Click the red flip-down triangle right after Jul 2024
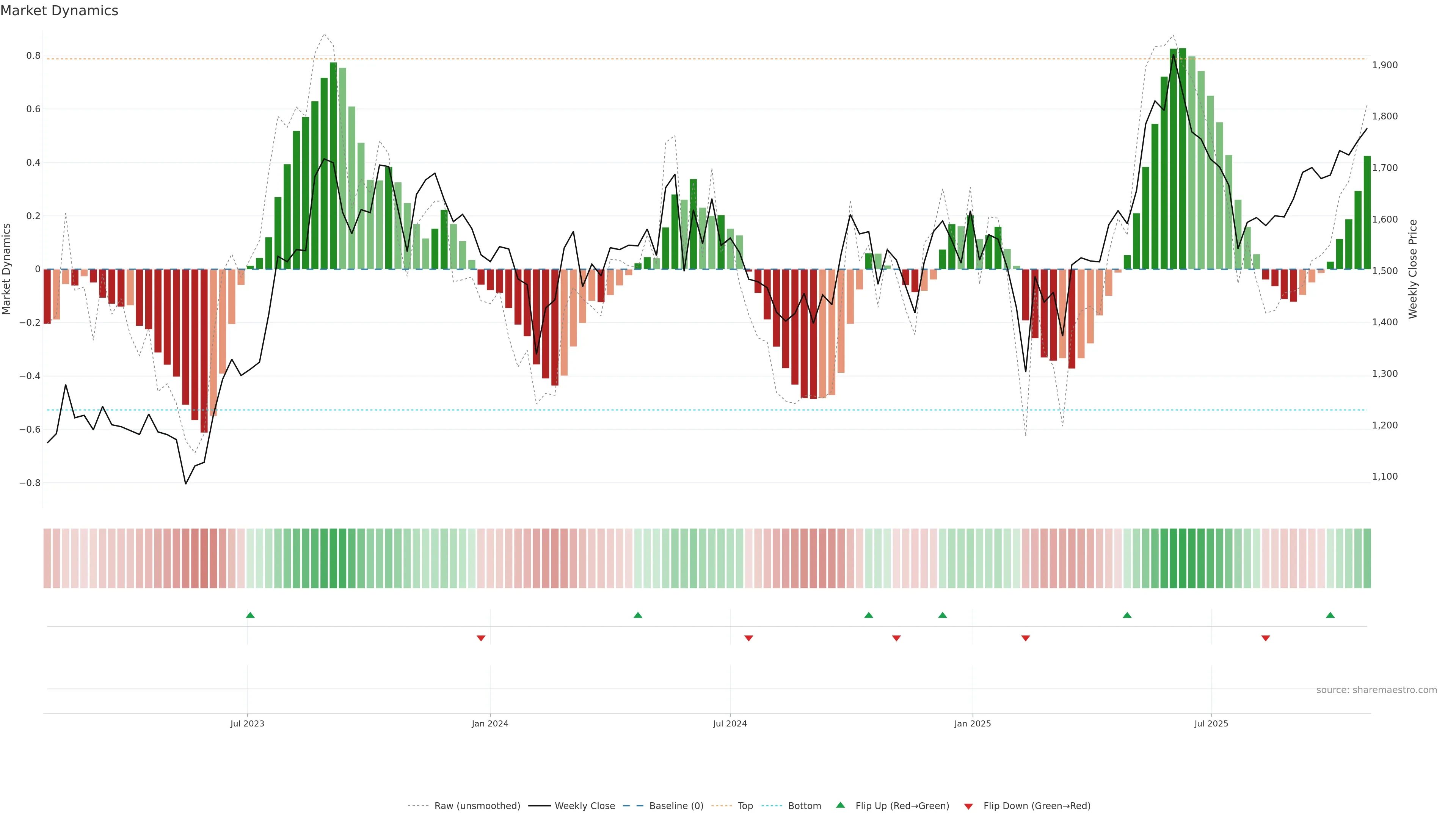Viewport: 1456px width, 819px height. (x=749, y=638)
